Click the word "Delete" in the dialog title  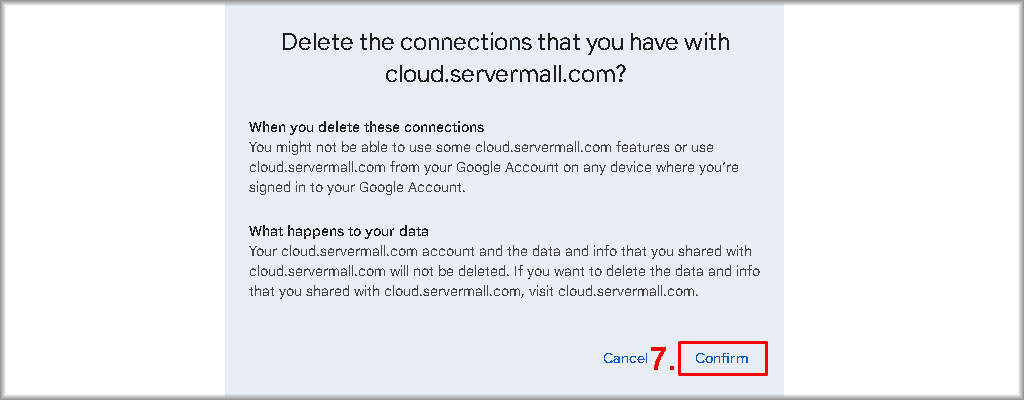pos(314,42)
